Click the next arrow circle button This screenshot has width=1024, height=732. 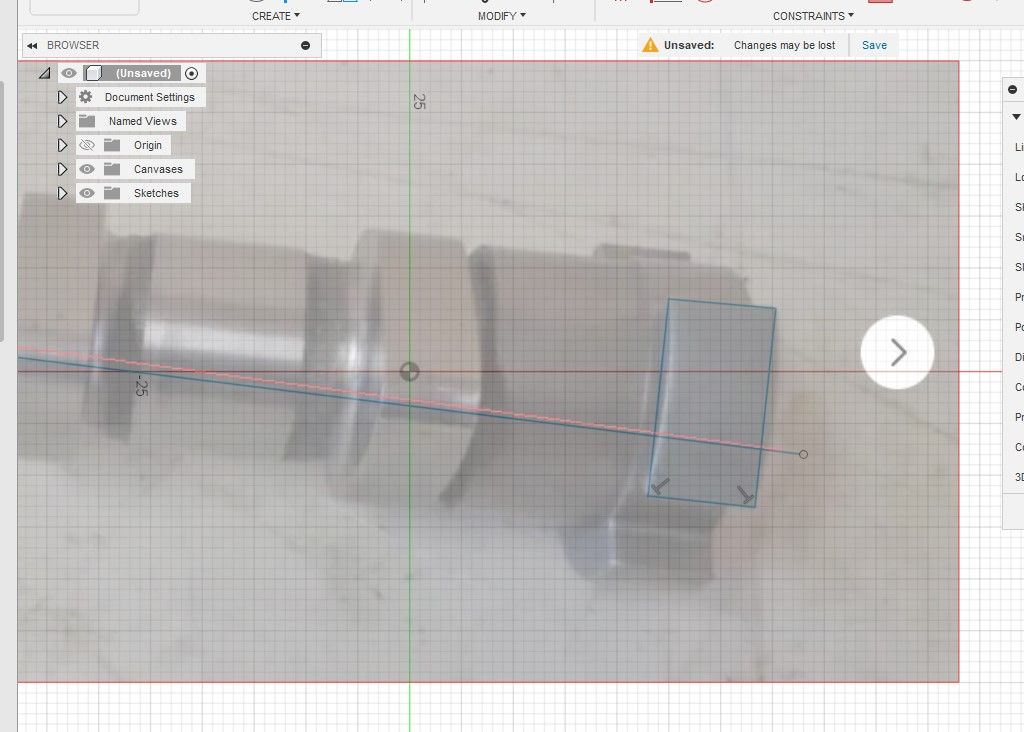pyautogui.click(x=897, y=353)
